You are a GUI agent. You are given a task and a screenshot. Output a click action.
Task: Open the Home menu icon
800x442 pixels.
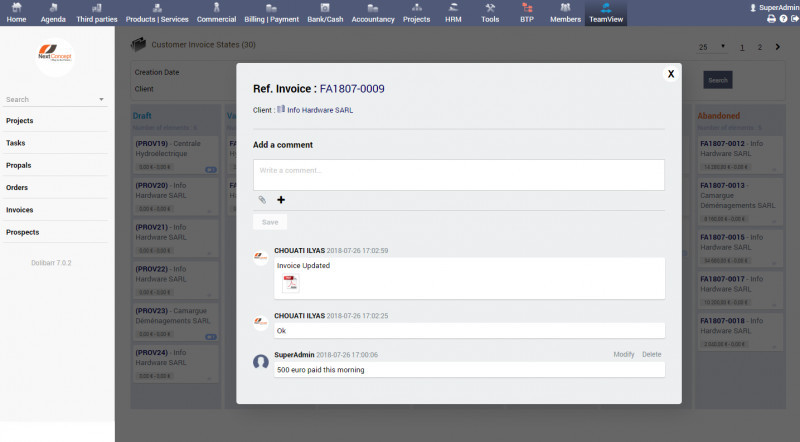tap(16, 8)
